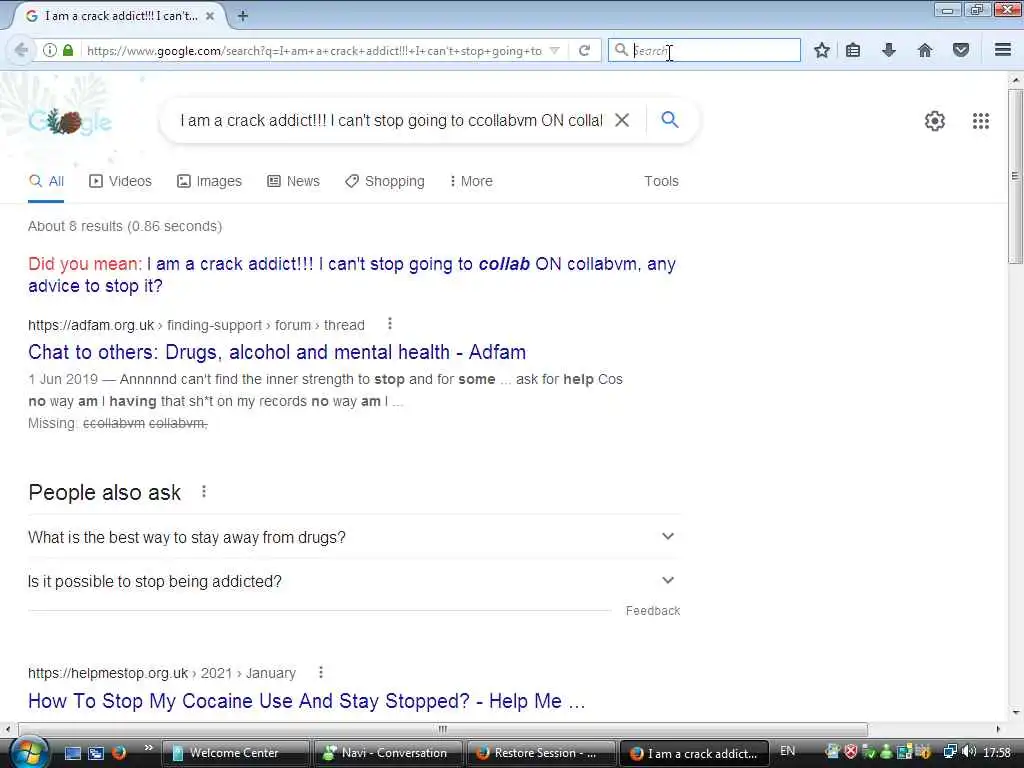Launch Firefox from quick launch

pyautogui.click(x=119, y=753)
